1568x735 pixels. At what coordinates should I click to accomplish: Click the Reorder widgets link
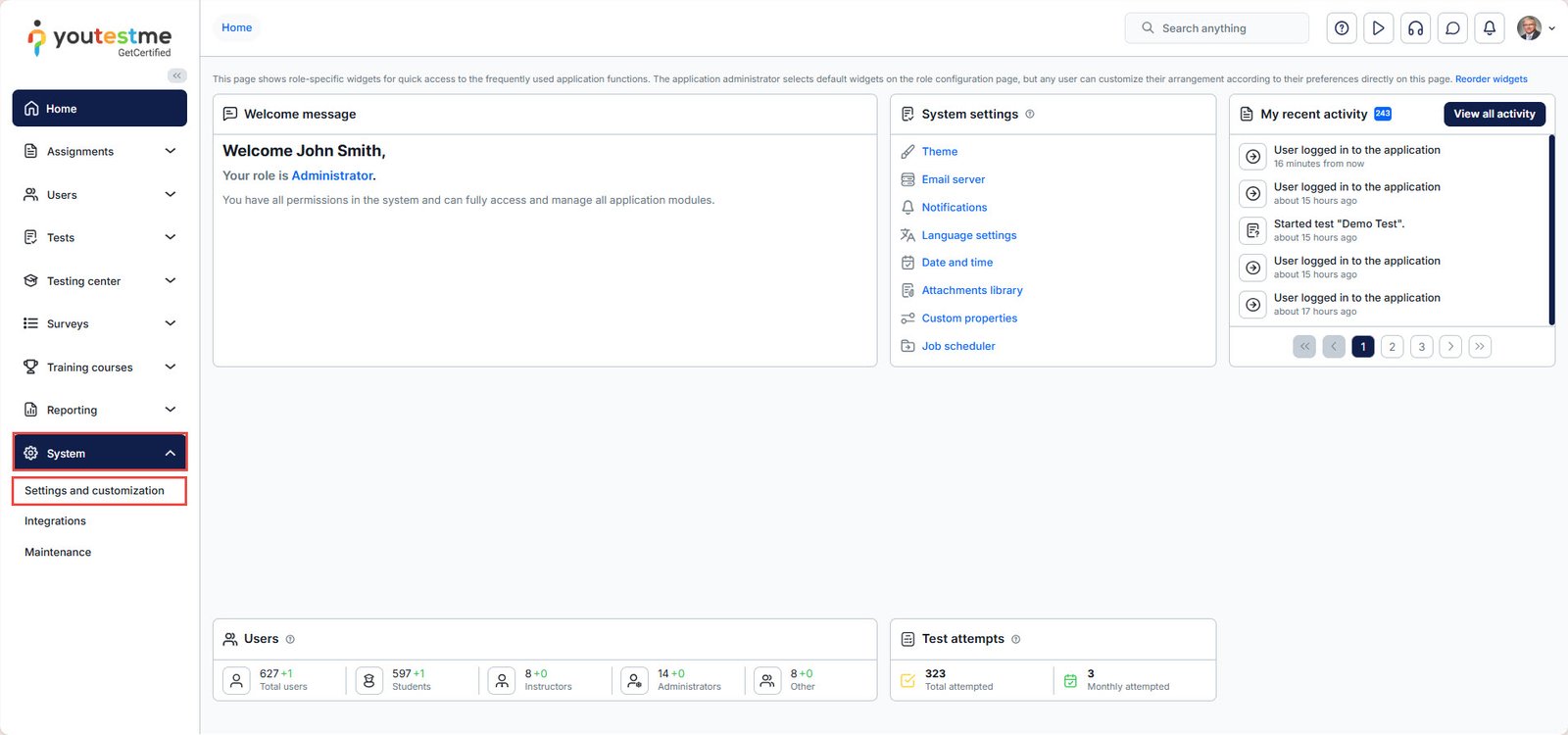pyautogui.click(x=1491, y=79)
